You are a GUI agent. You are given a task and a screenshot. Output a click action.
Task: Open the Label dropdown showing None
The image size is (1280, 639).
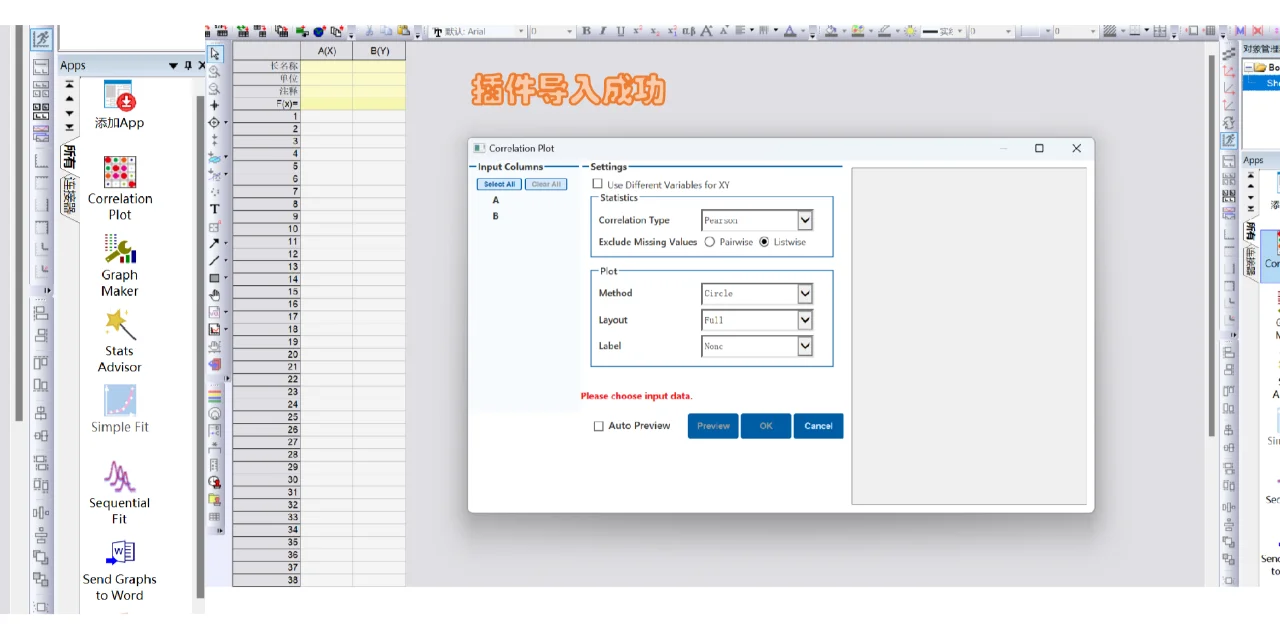click(x=805, y=346)
